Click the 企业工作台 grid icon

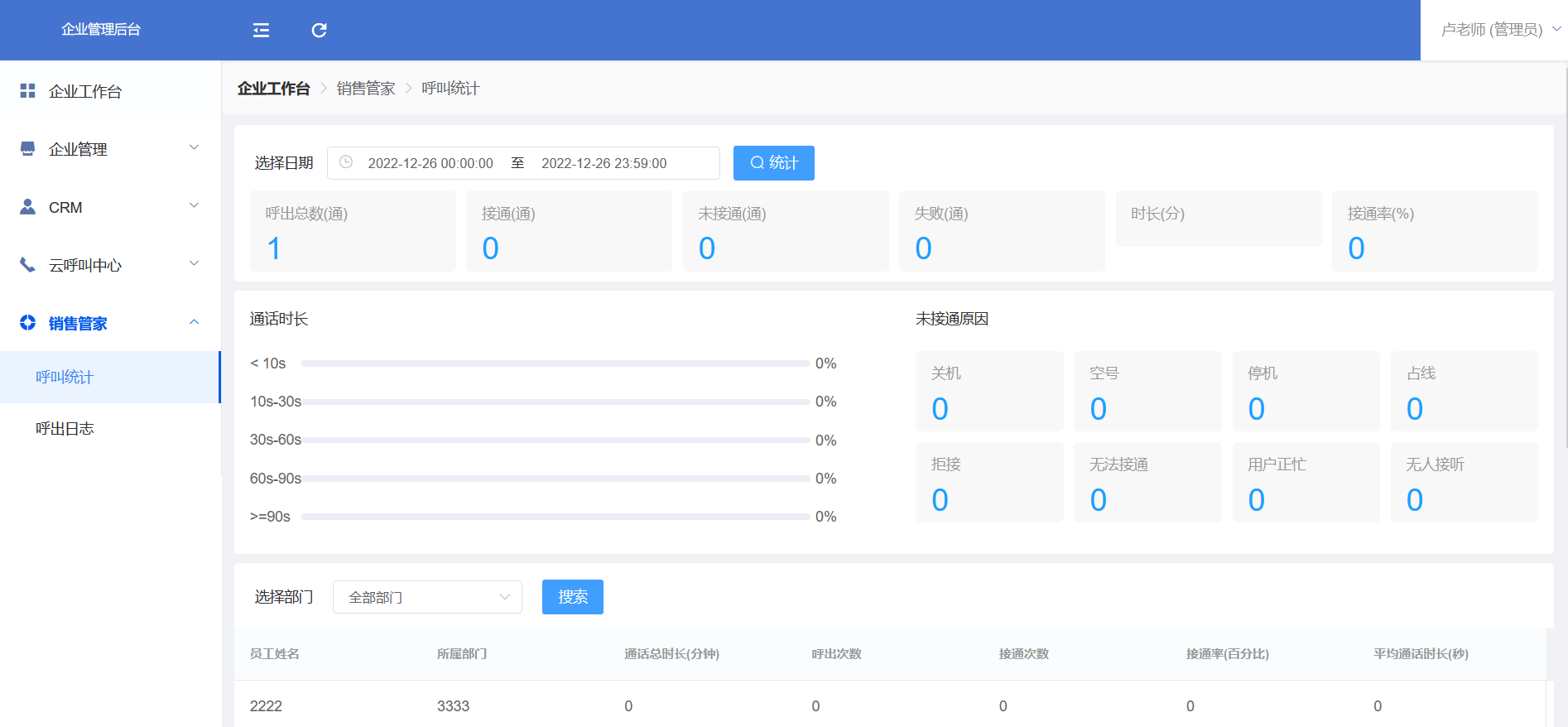pos(27,90)
